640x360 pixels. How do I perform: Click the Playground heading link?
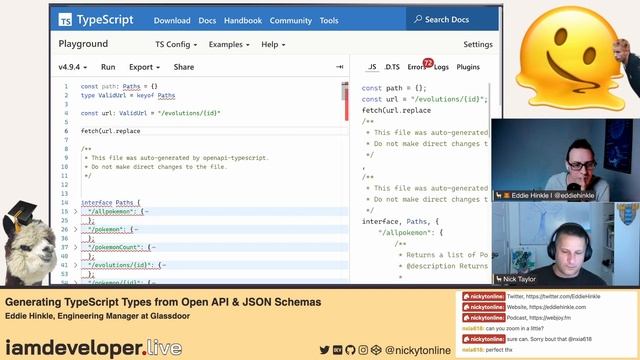point(83,44)
